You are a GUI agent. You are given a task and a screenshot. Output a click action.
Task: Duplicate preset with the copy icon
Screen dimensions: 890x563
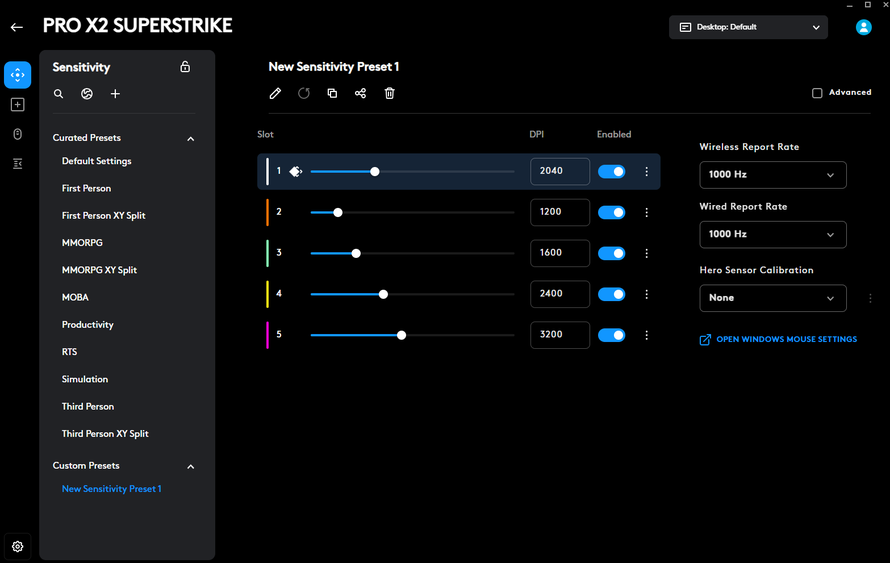pyautogui.click(x=333, y=93)
